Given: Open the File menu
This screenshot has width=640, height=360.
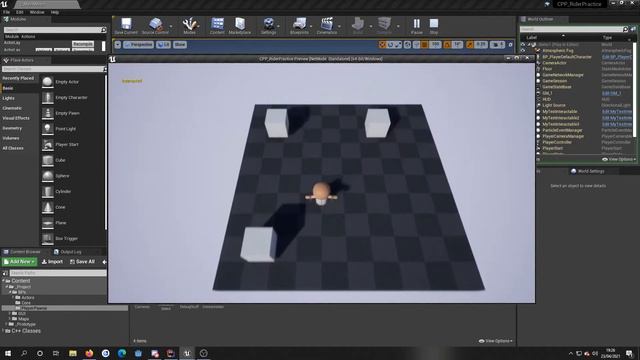Looking at the screenshot, I should [7, 12].
